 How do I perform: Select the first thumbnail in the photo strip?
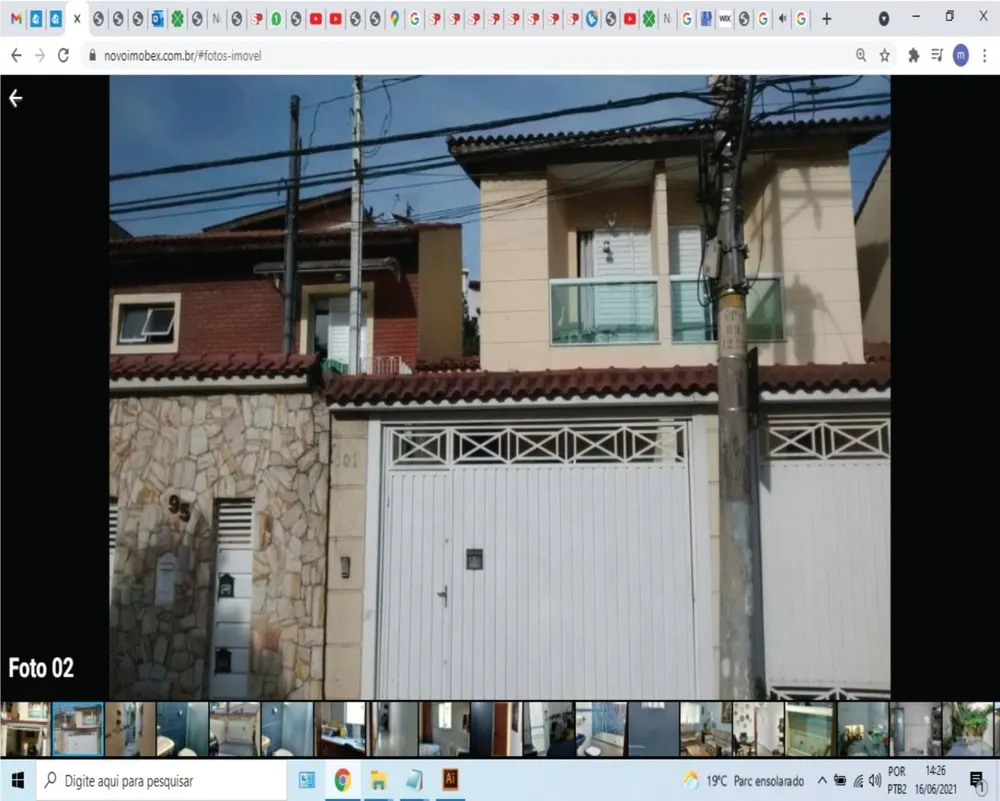[25, 729]
